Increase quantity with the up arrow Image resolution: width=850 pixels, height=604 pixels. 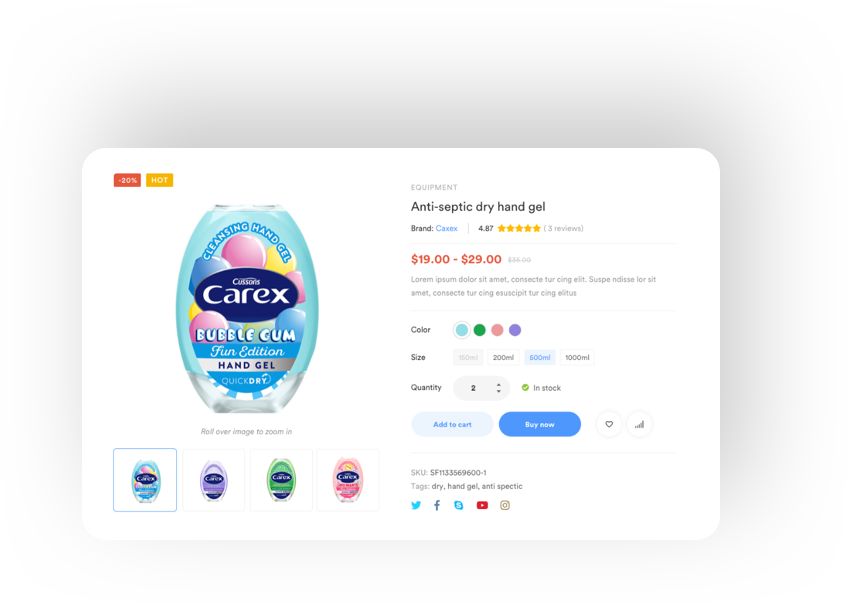[499, 384]
